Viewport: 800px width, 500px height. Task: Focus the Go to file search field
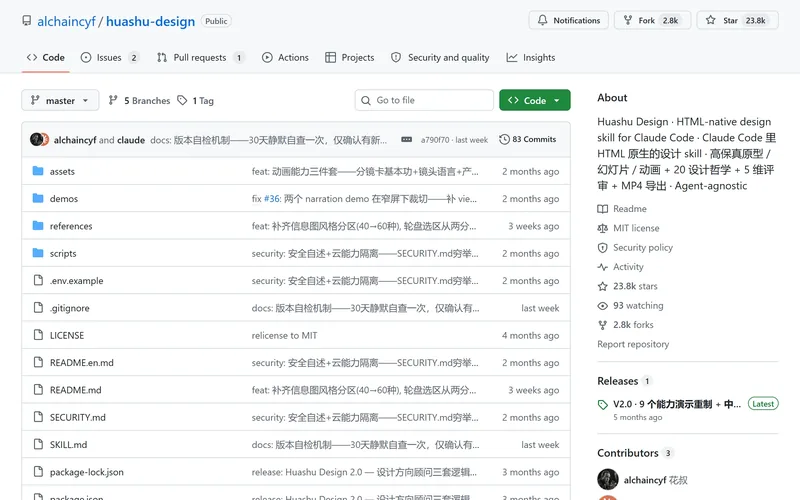[x=424, y=100]
